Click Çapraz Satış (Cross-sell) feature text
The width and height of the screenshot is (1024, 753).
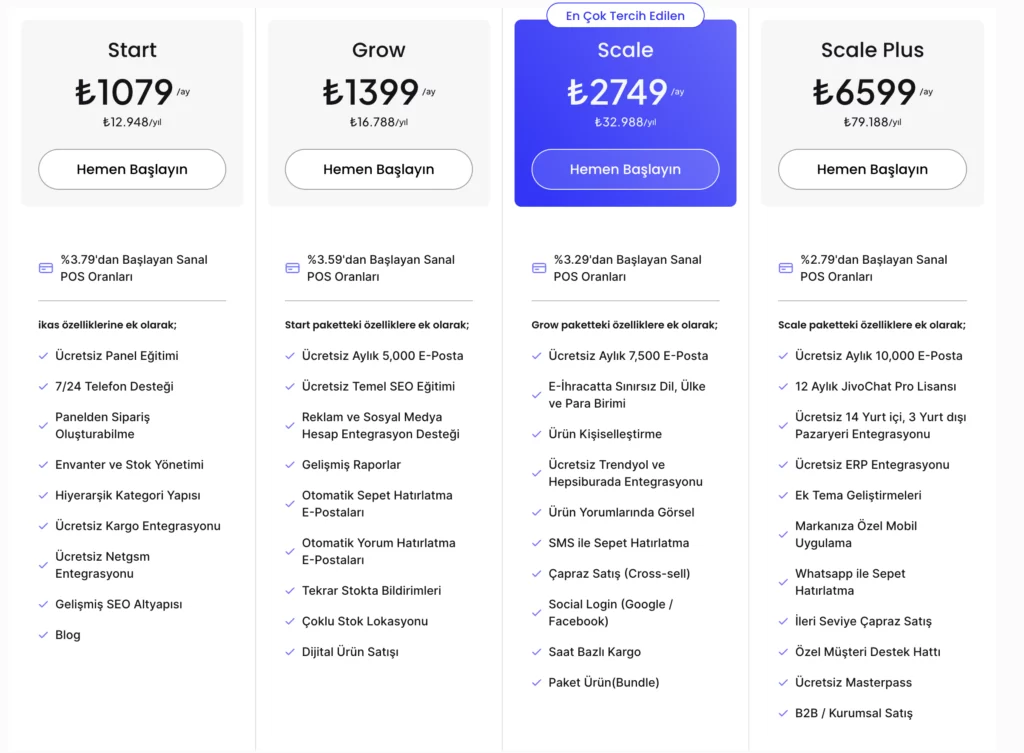tap(619, 573)
